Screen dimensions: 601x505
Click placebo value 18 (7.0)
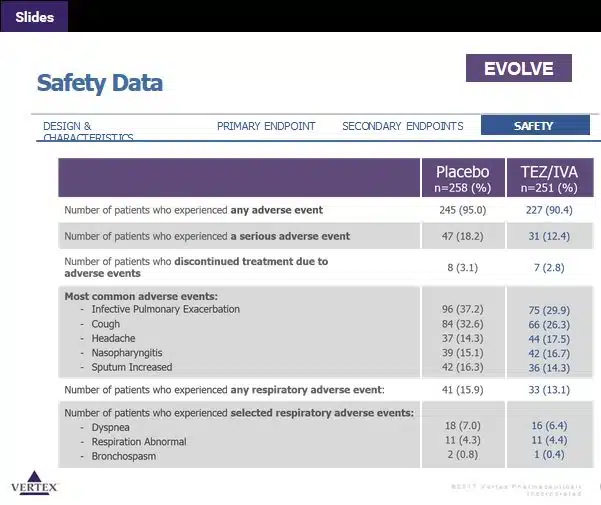[462, 426]
